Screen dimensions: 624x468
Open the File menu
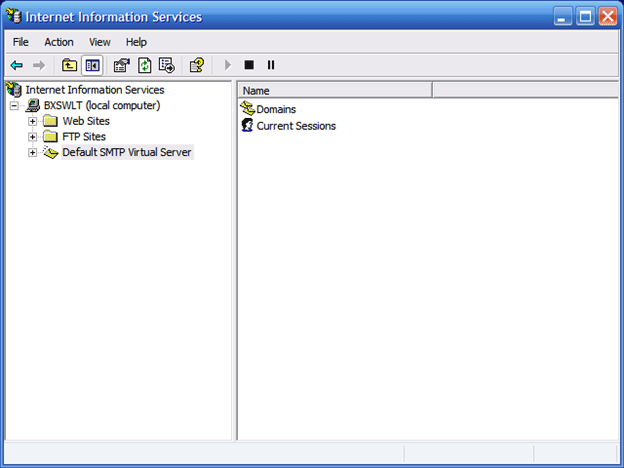tap(21, 42)
